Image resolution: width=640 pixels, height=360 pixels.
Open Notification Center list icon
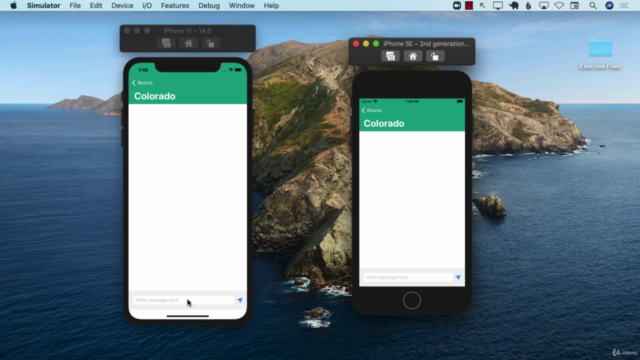(x=624, y=5)
